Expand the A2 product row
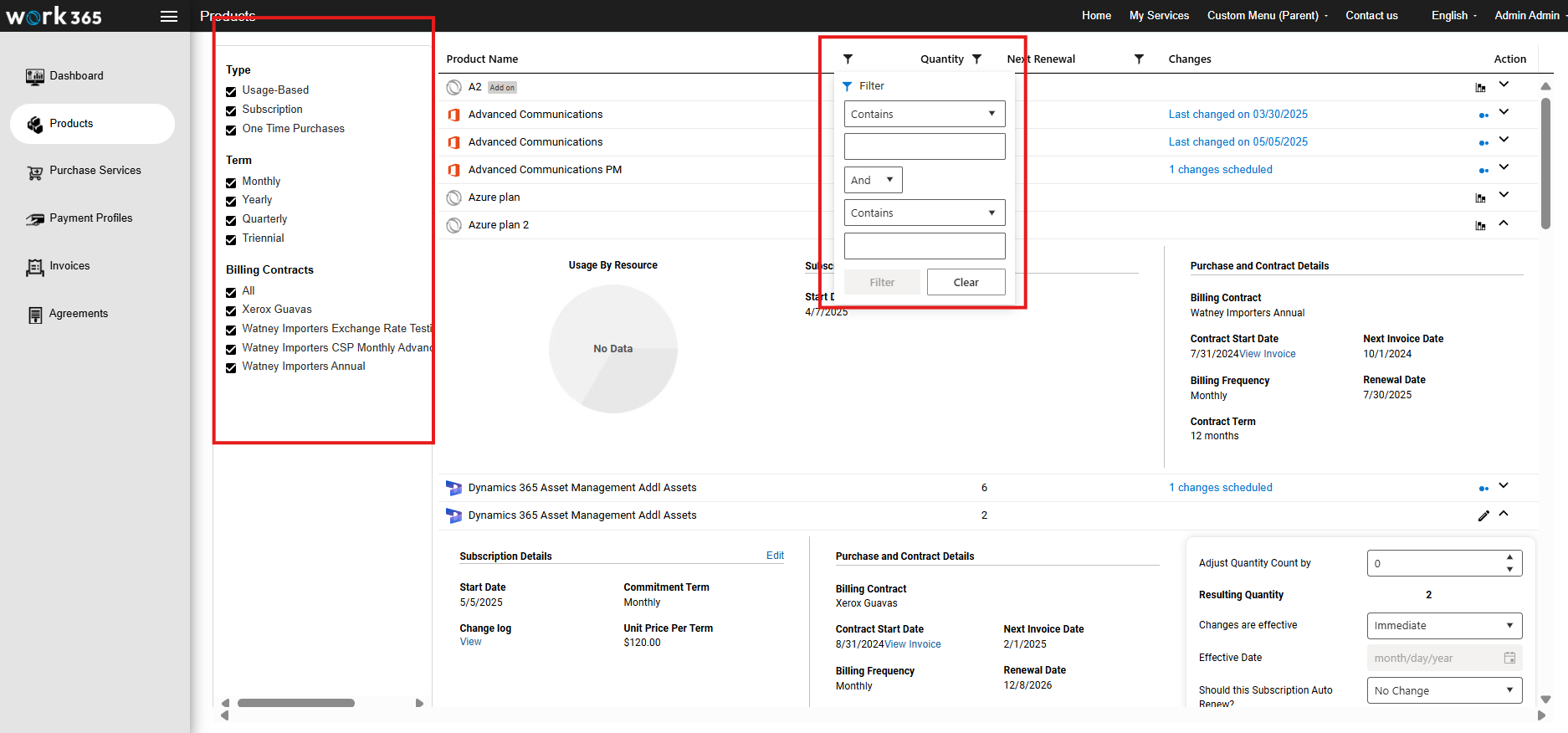The width and height of the screenshot is (1568, 733). tap(1504, 85)
